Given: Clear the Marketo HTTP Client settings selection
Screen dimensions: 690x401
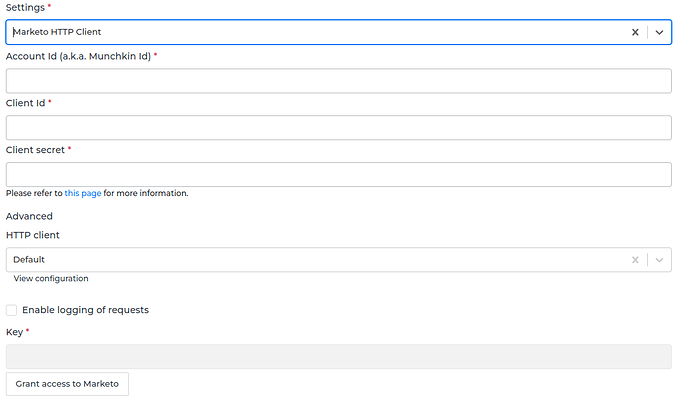Looking at the screenshot, I should [x=635, y=32].
